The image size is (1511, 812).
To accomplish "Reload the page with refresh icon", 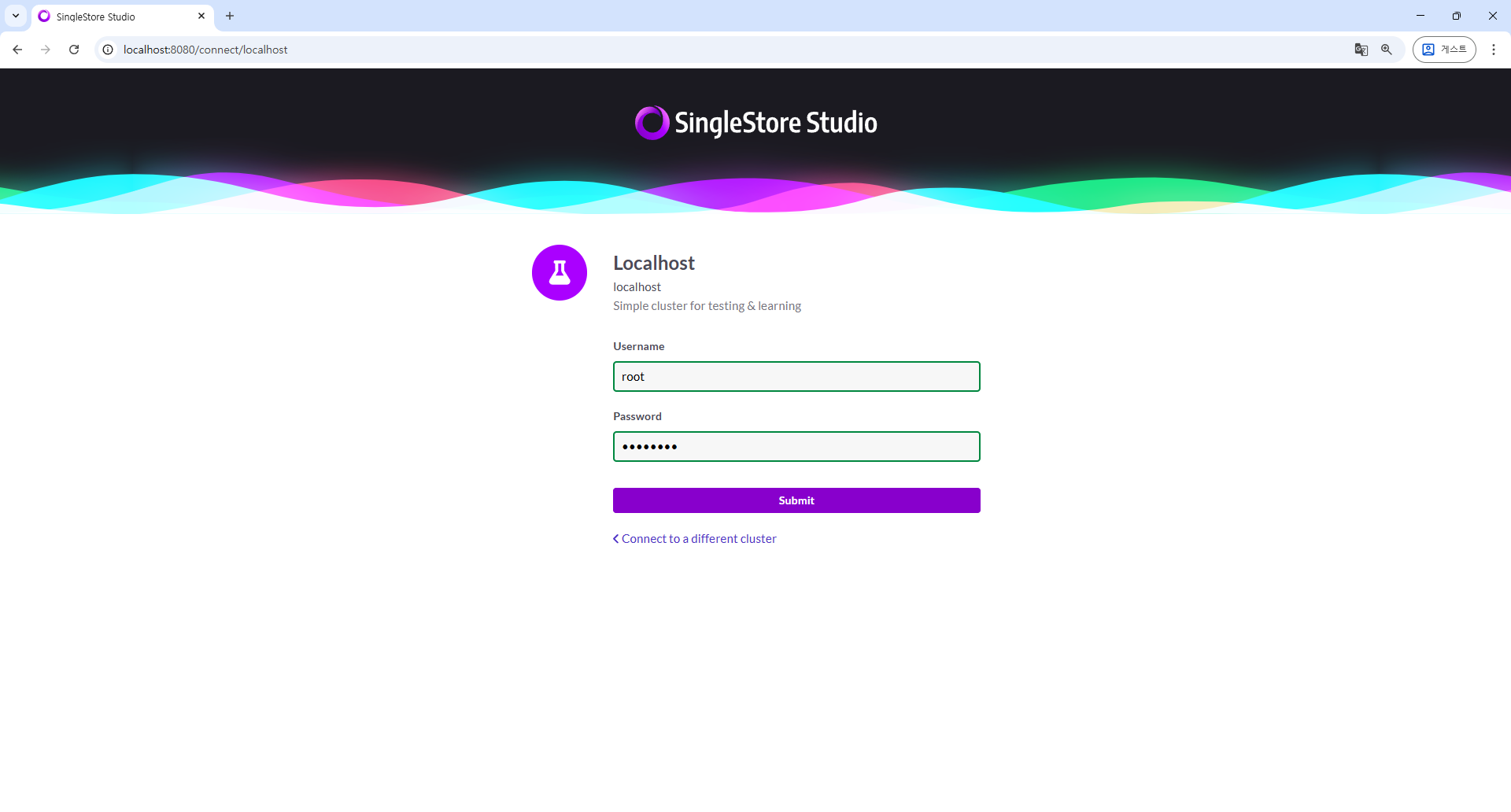I will click(74, 50).
